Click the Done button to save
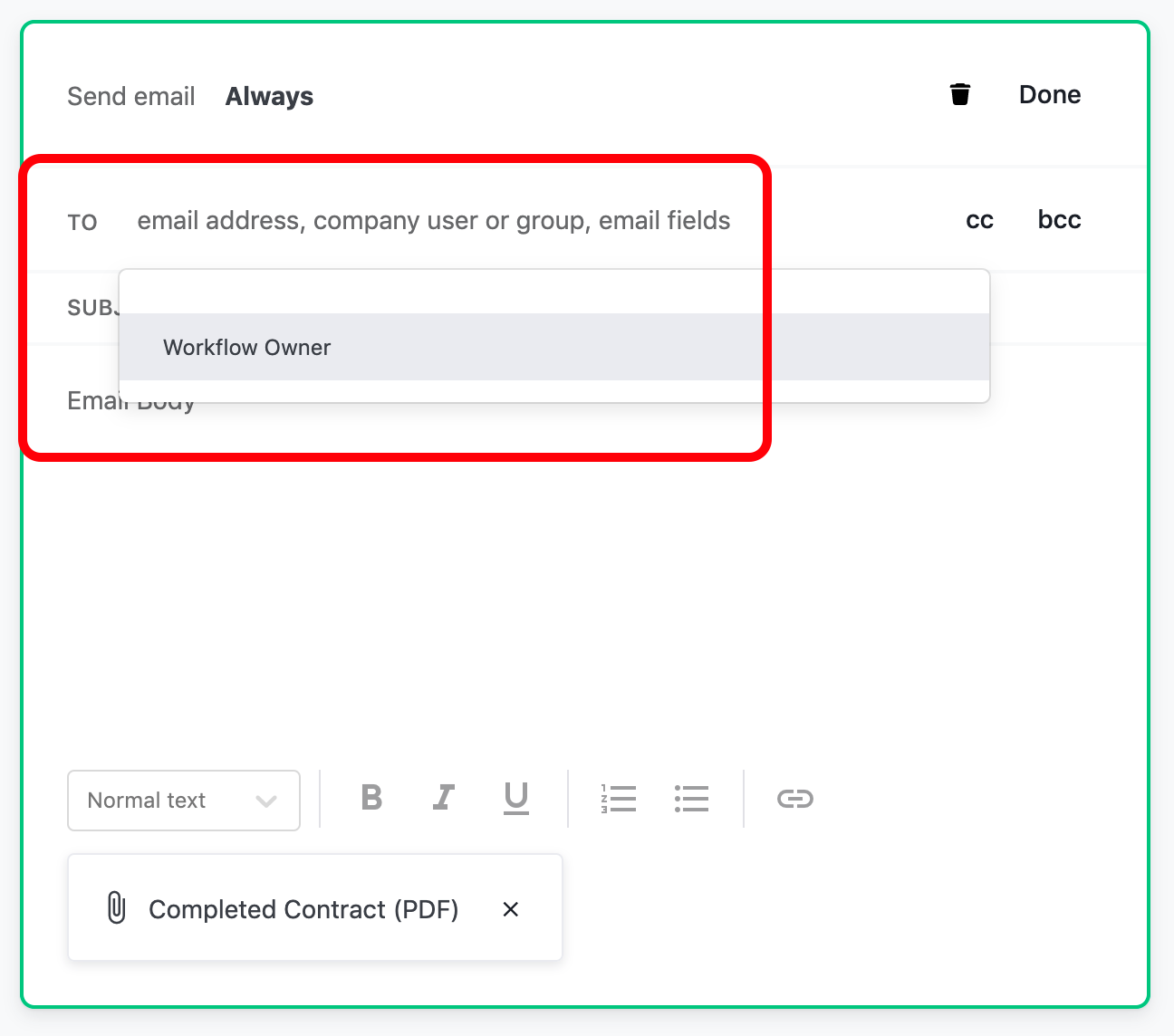The height and width of the screenshot is (1036, 1174). 1049,94
